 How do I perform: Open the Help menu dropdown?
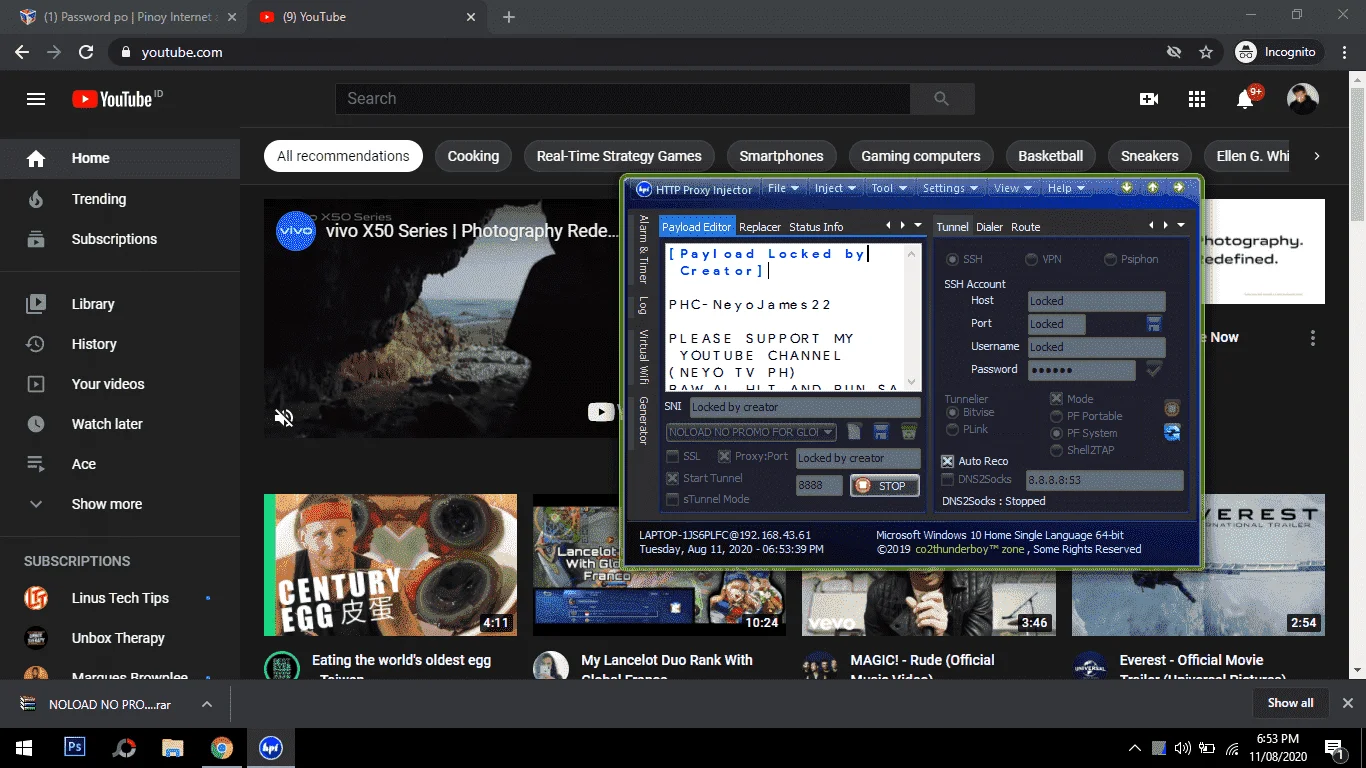pyautogui.click(x=1066, y=188)
